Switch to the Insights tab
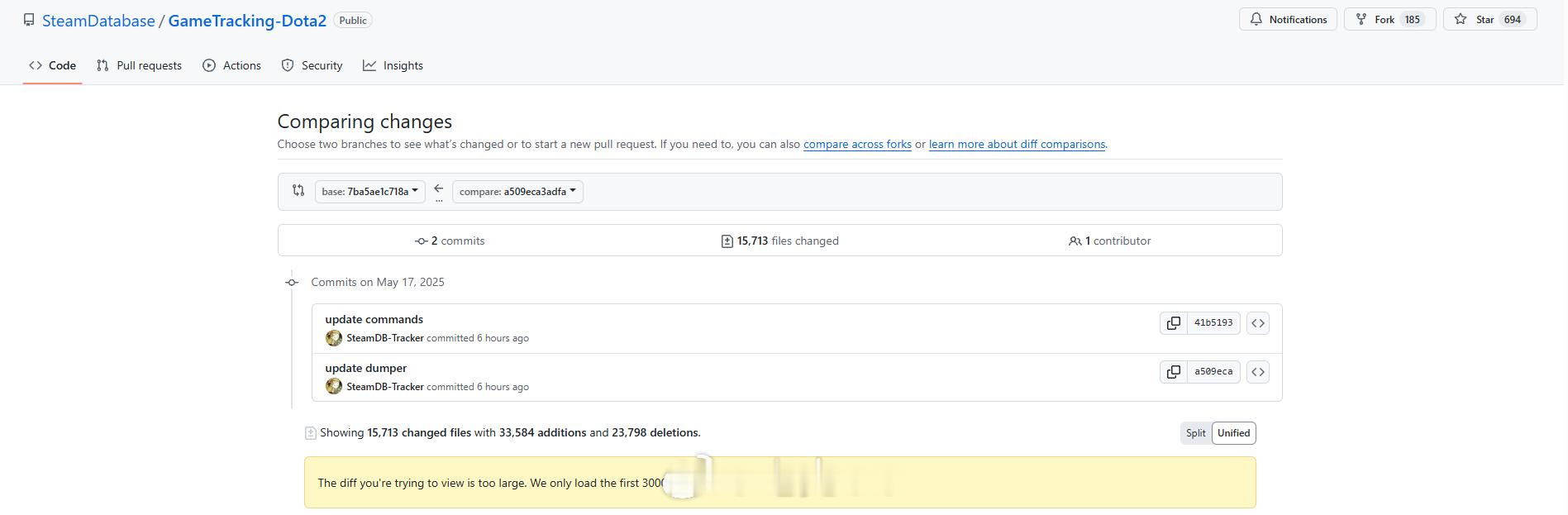Image resolution: width=1568 pixels, height=515 pixels. click(393, 65)
